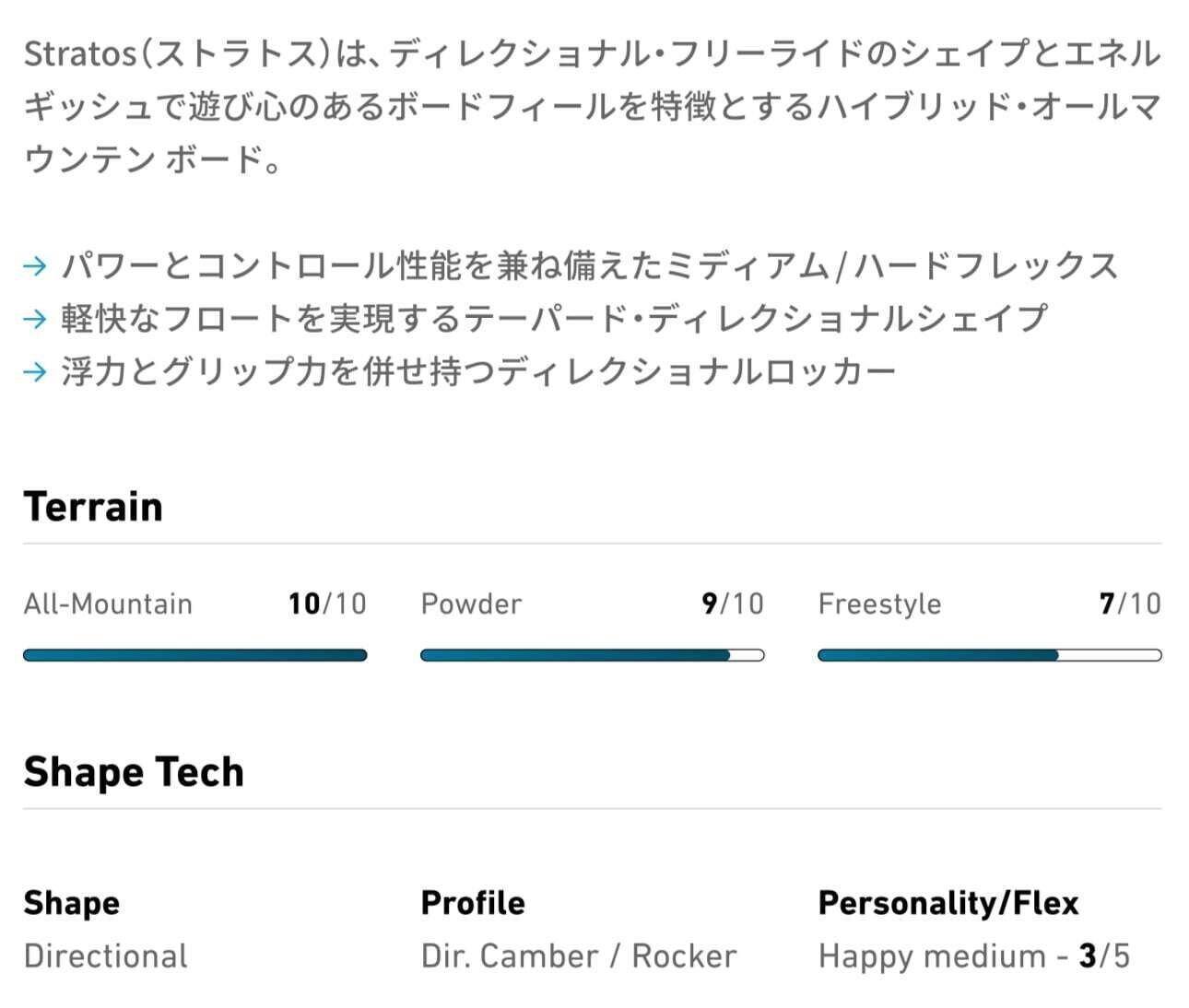Click the All-Mountain rating bar

(x=194, y=655)
